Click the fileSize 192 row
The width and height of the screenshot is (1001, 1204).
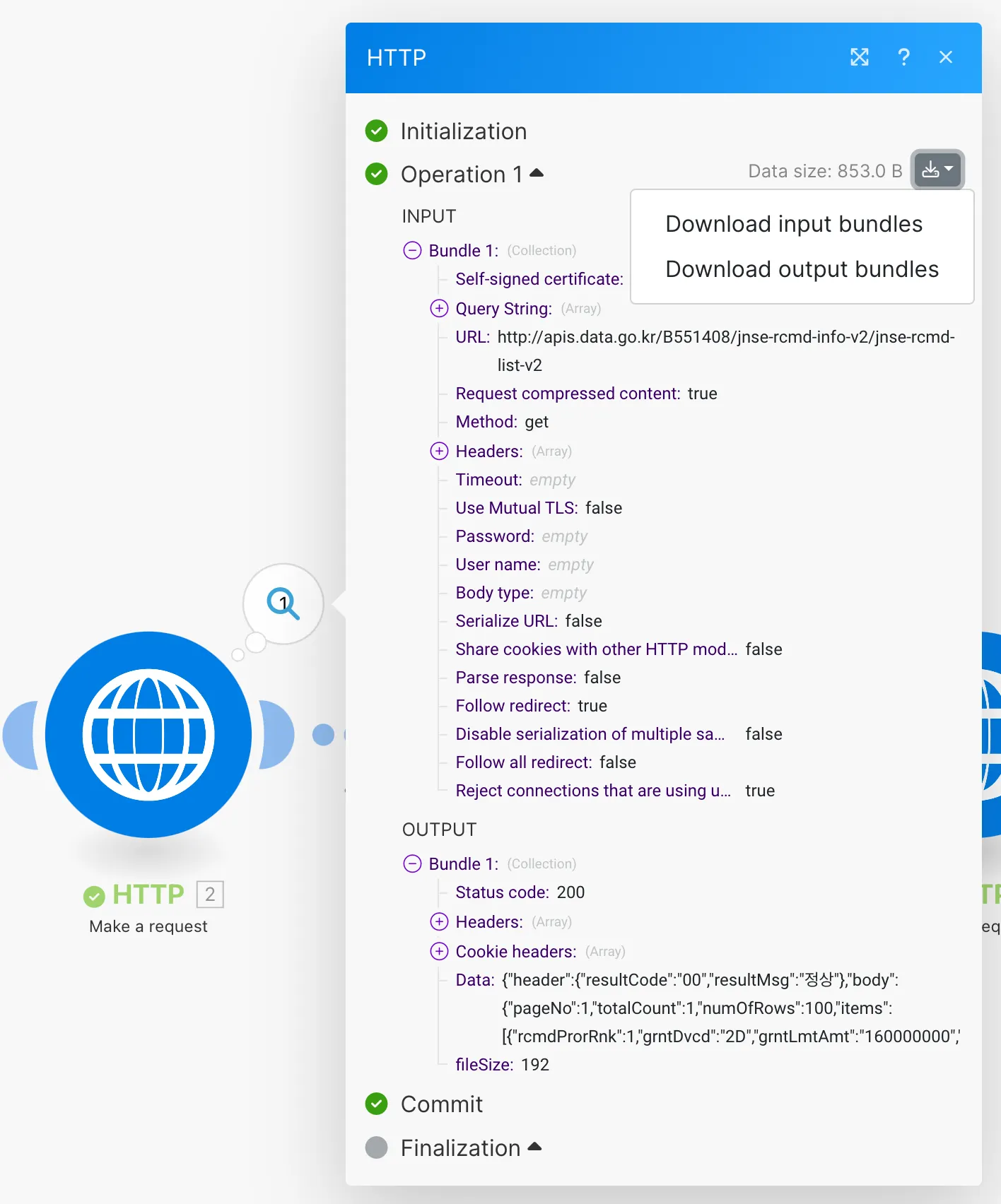(x=502, y=1065)
